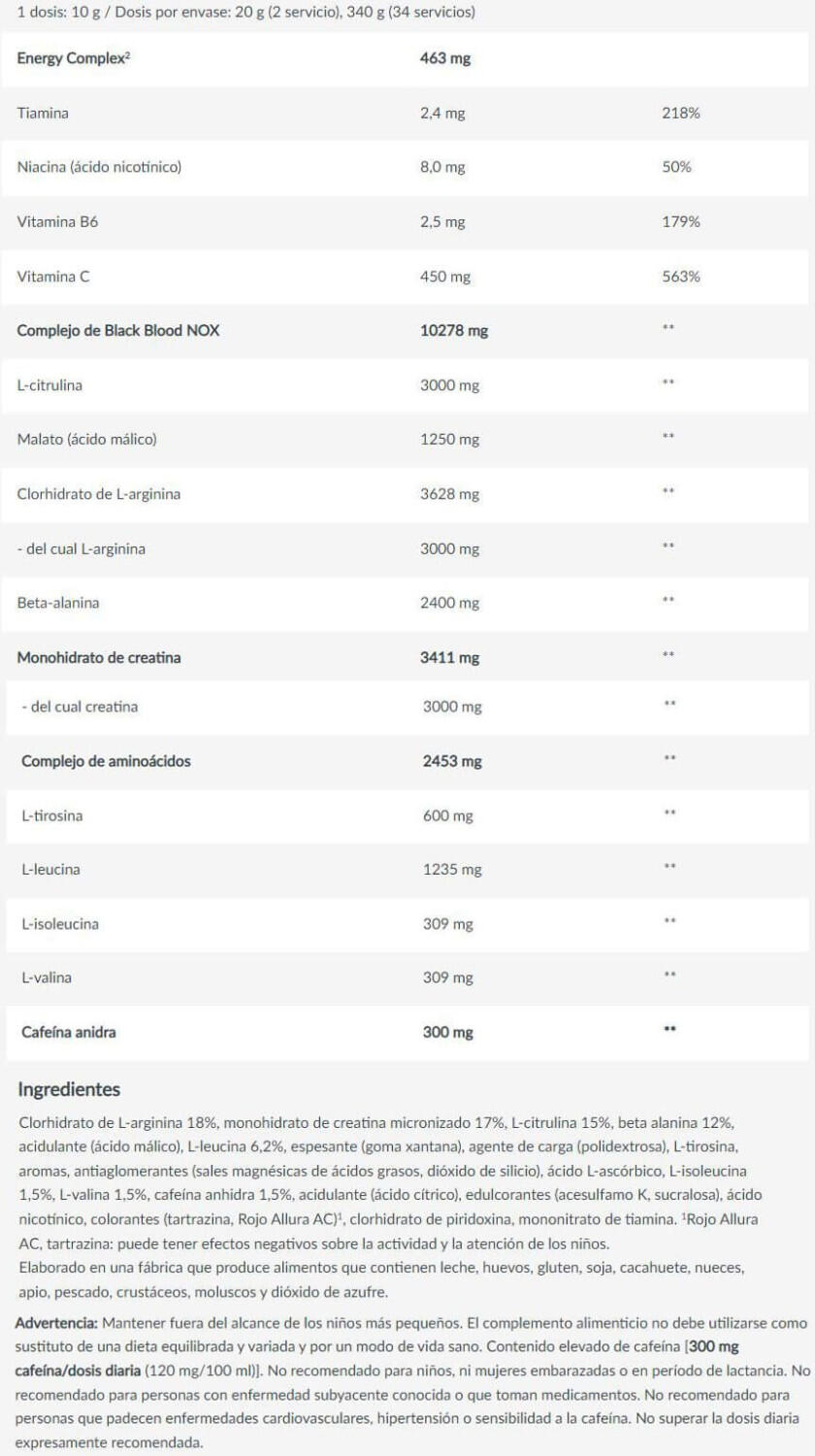Click the Cafeína anidra 300 mg value
The image size is (815, 1456).
[448, 1032]
